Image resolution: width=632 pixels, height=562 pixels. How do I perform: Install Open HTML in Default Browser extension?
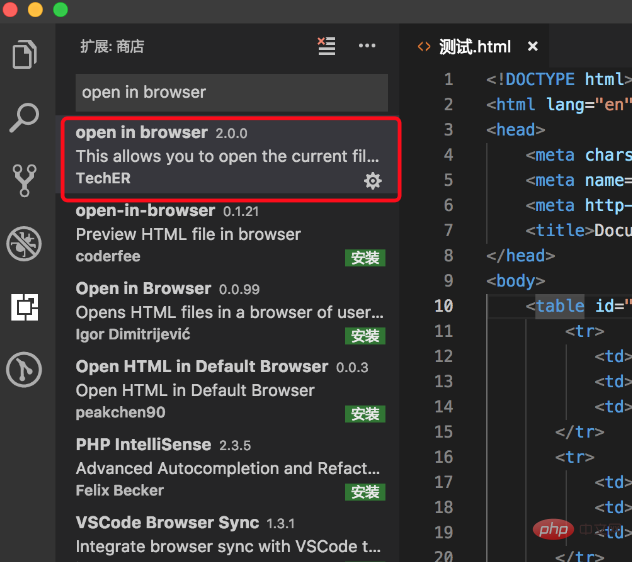(365, 414)
